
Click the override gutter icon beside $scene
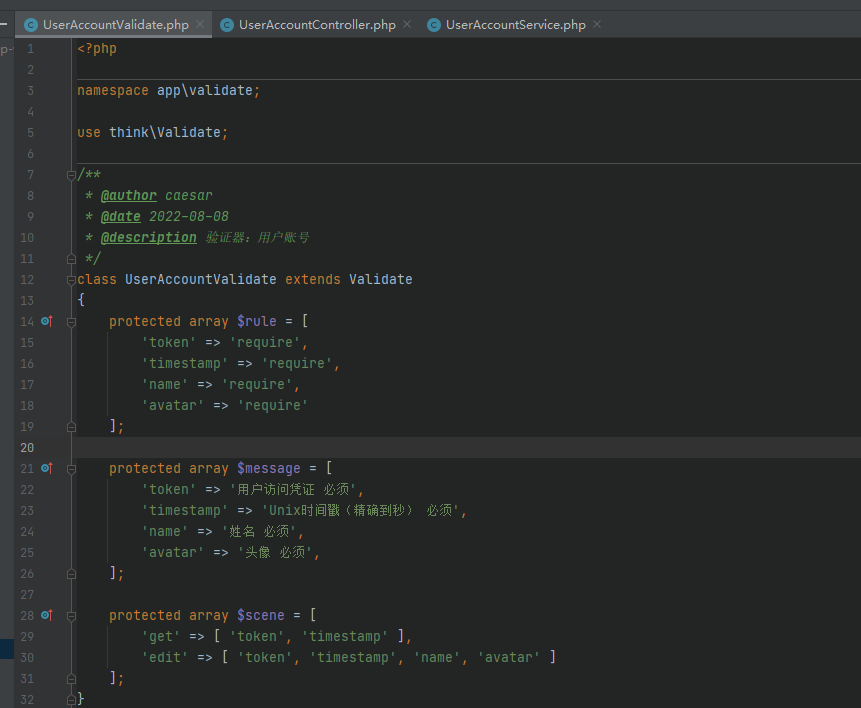coord(47,615)
